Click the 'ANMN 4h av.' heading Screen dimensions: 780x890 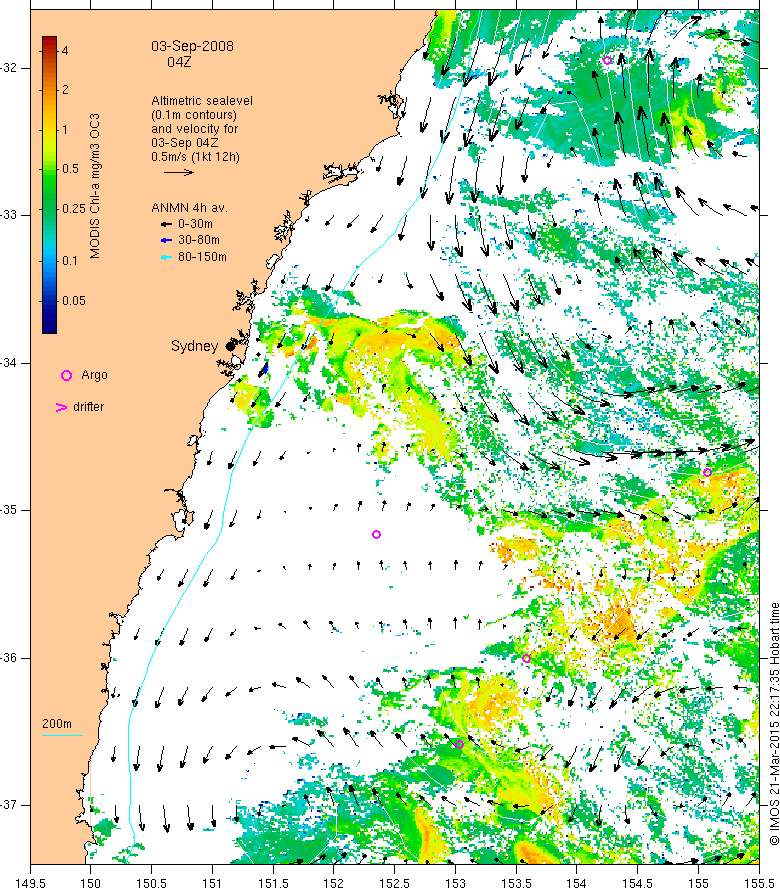tap(190, 208)
